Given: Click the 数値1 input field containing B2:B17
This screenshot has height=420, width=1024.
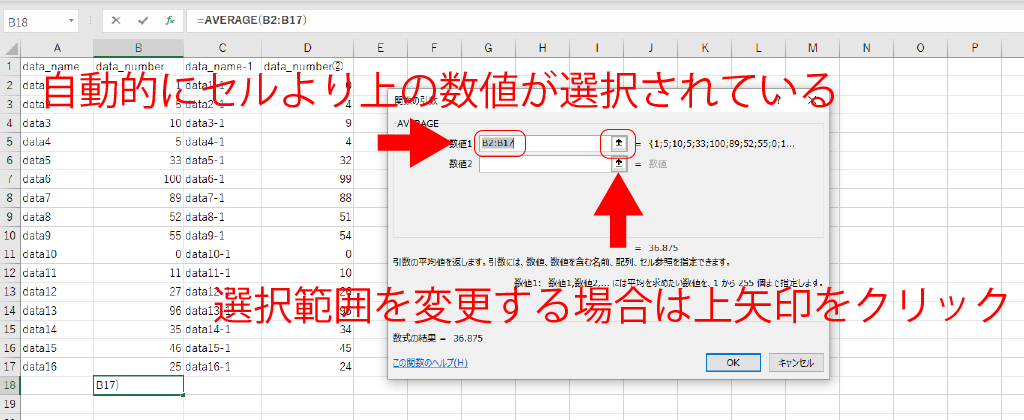Looking at the screenshot, I should pos(540,143).
